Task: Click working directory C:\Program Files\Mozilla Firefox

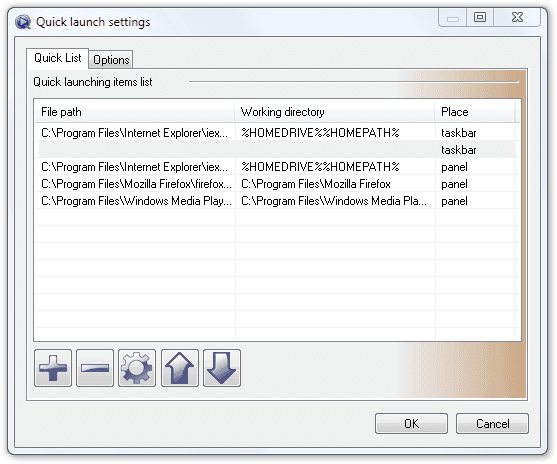Action: 316,184
